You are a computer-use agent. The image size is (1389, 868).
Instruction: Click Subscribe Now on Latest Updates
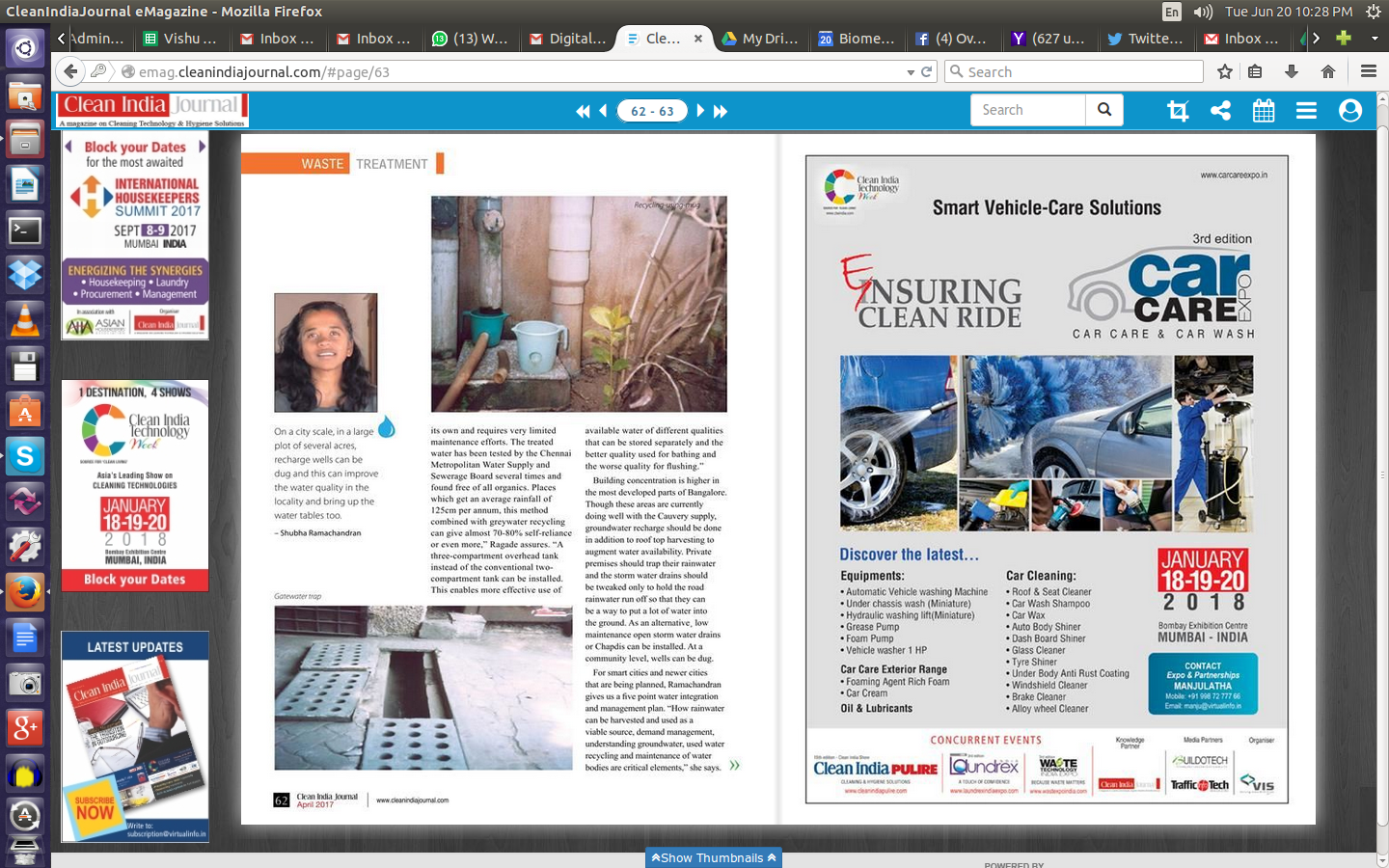click(x=95, y=807)
